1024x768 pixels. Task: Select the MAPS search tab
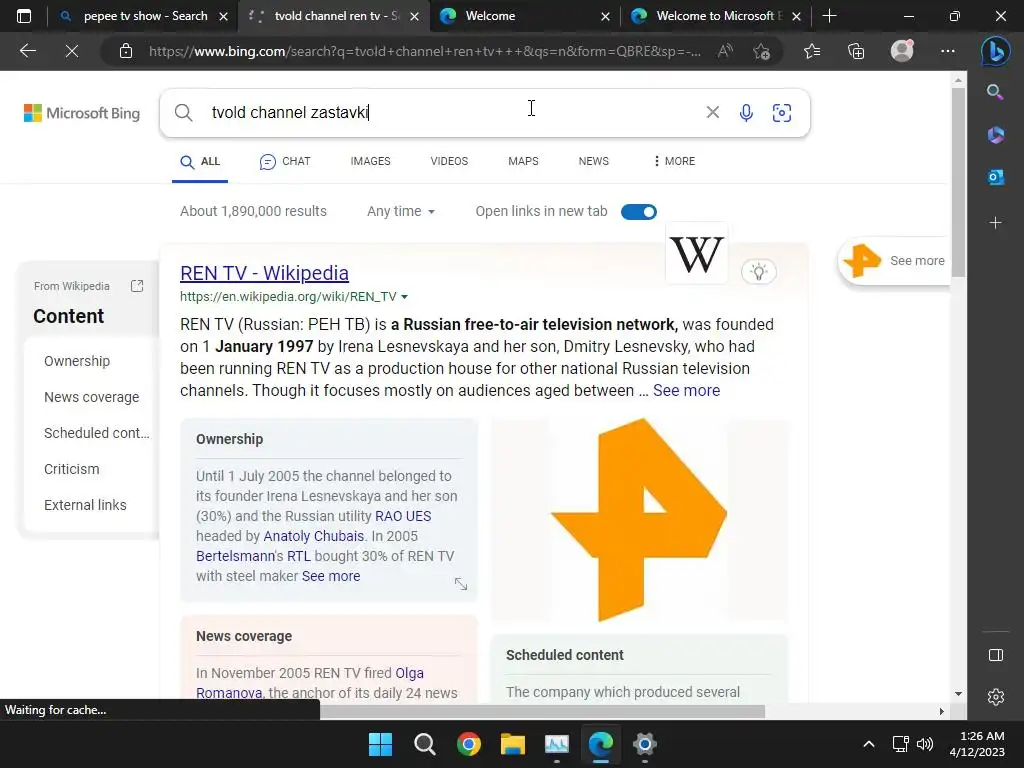click(x=523, y=161)
